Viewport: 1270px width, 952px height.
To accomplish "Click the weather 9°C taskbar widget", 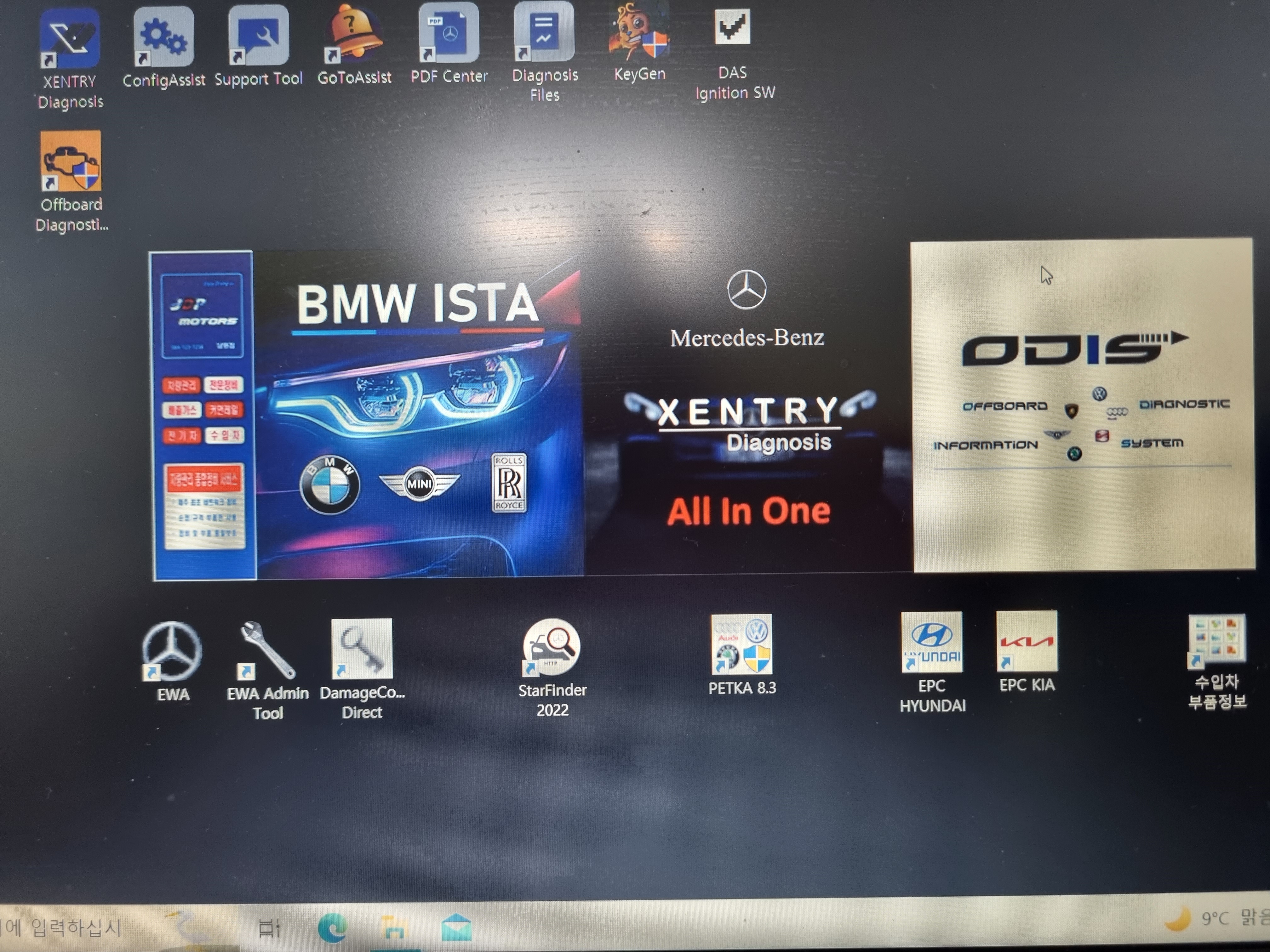I will click(1217, 918).
